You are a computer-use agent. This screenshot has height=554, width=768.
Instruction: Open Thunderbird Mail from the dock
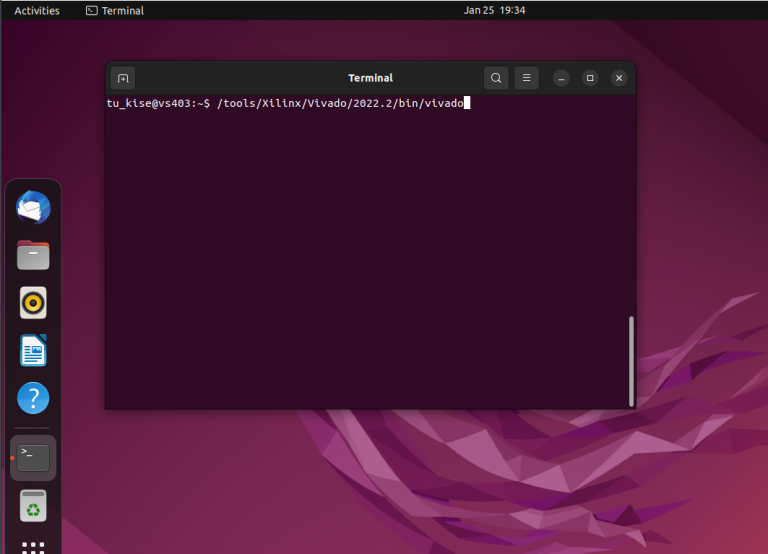[x=33, y=208]
